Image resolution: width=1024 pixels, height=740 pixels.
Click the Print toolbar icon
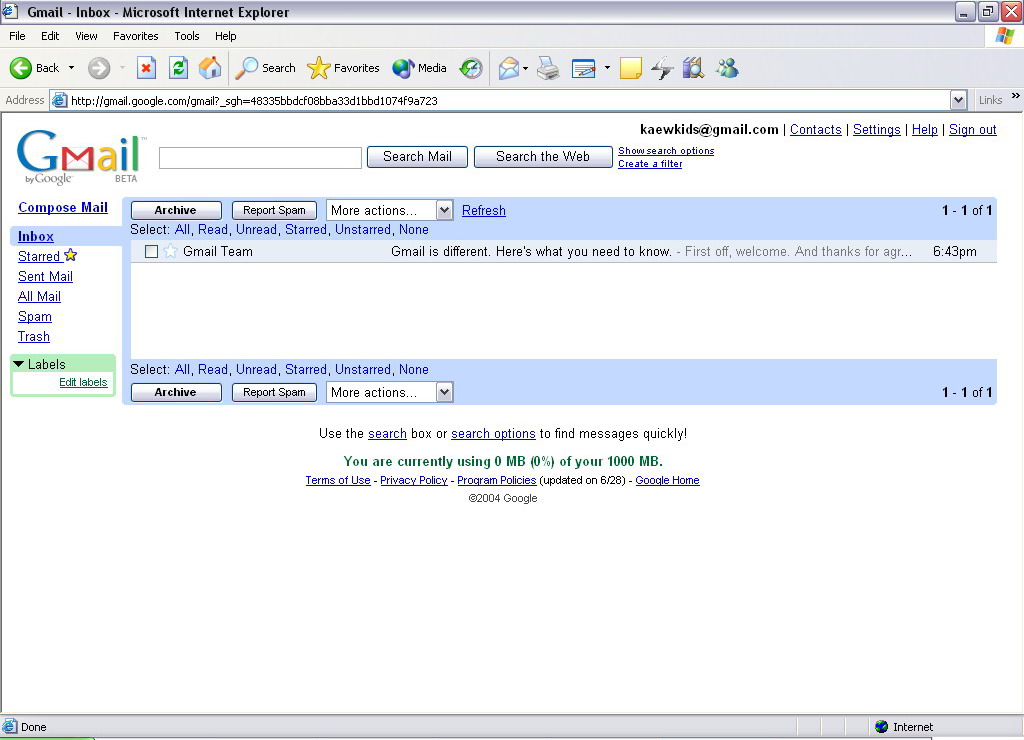548,68
